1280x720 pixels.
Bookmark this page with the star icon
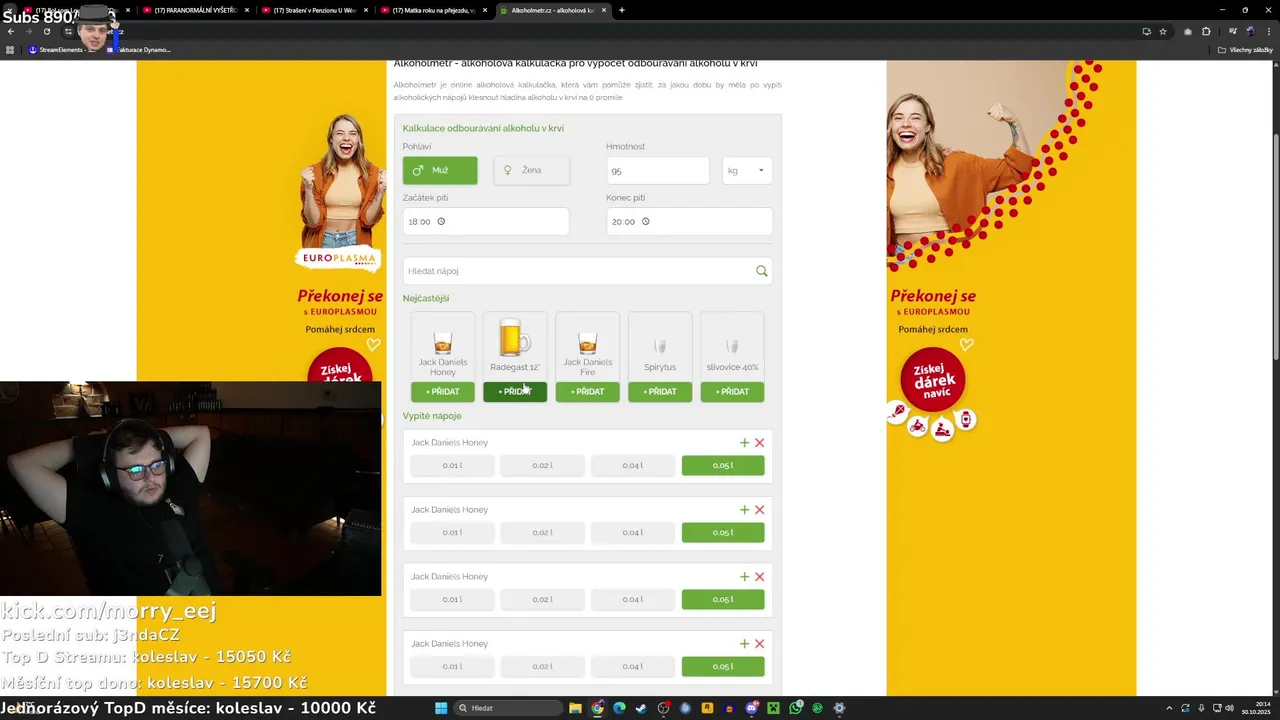click(1163, 31)
